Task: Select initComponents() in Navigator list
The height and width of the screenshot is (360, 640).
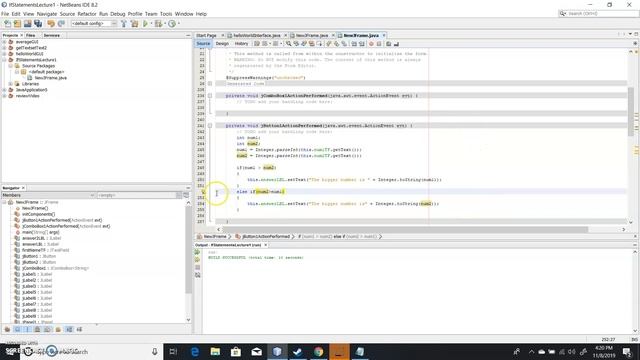Action: point(38,214)
